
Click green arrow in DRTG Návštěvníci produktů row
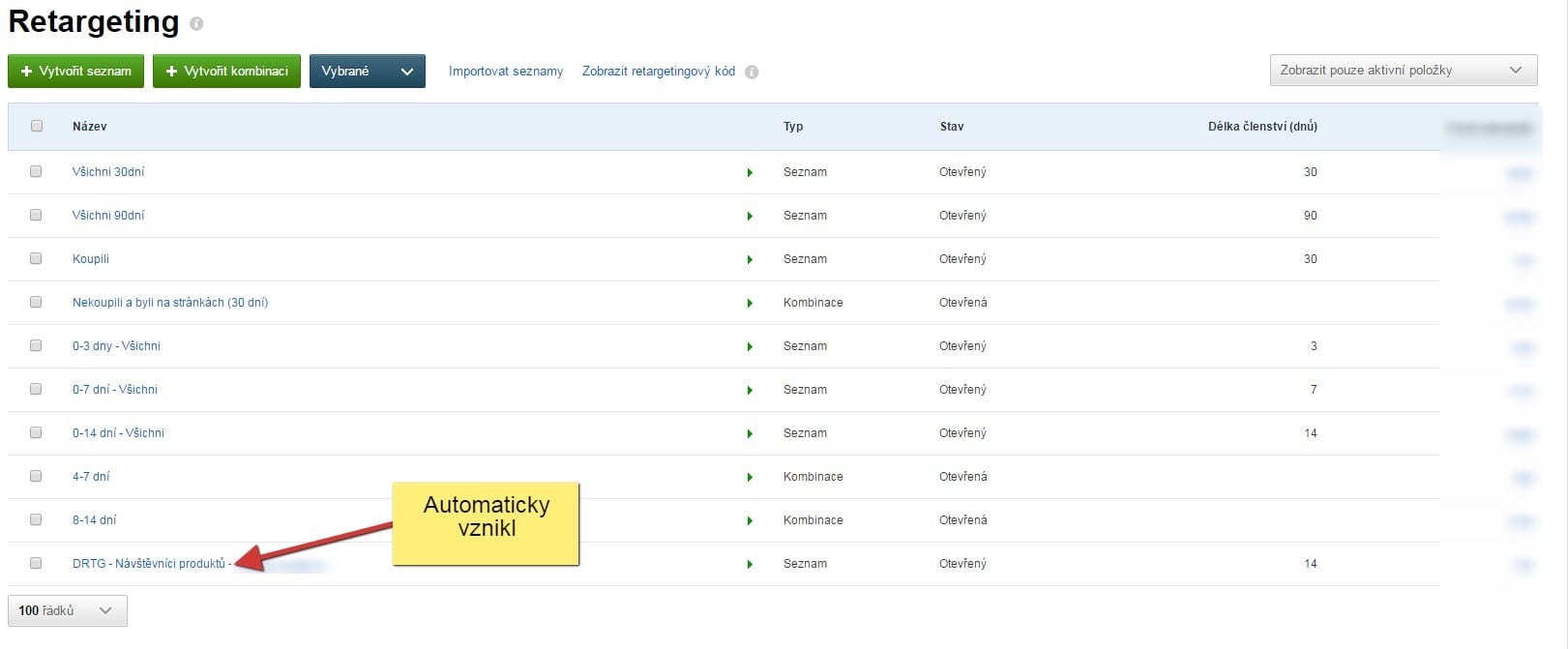click(750, 564)
